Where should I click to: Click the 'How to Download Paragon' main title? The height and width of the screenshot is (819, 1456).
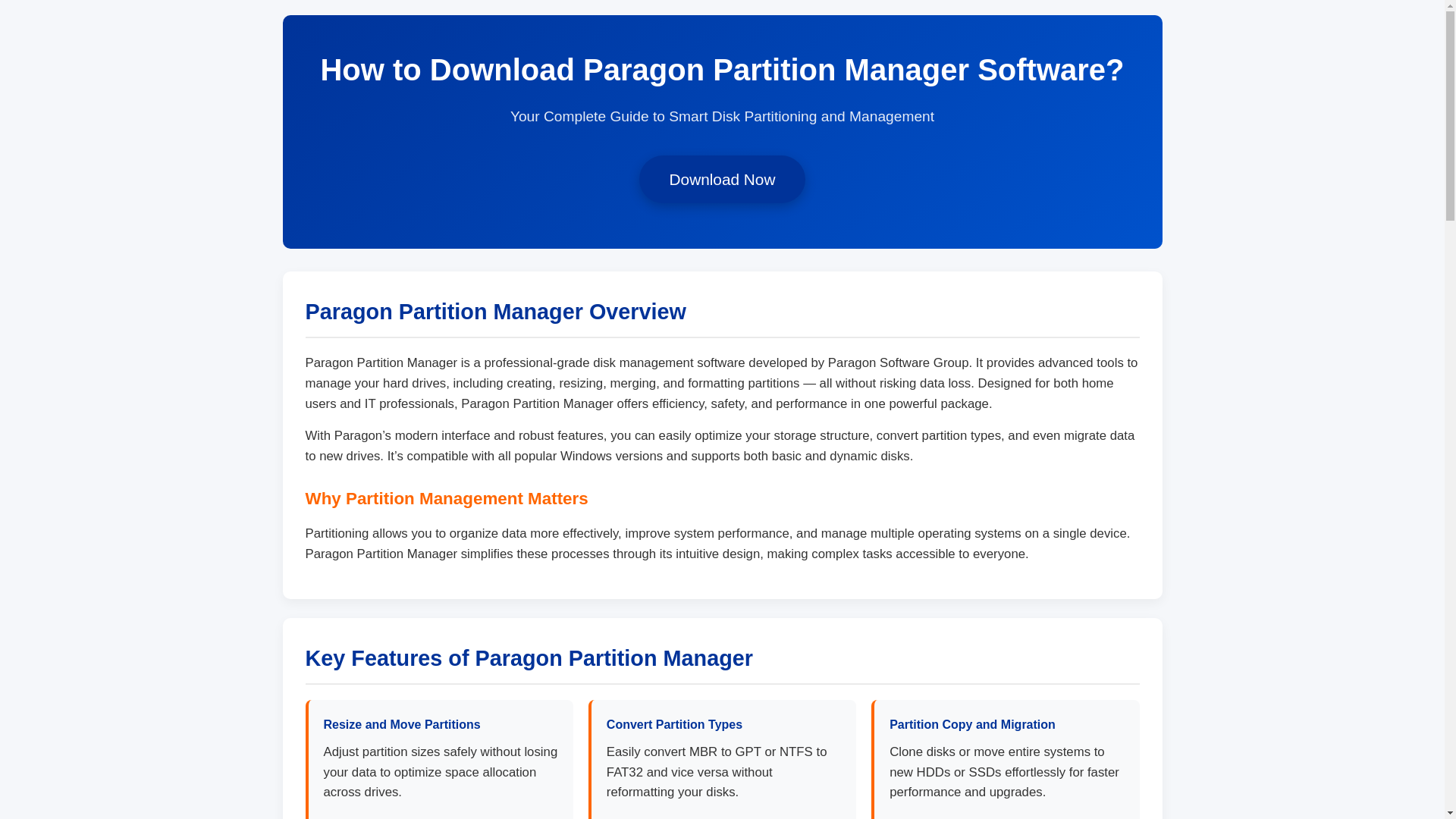[721, 70]
